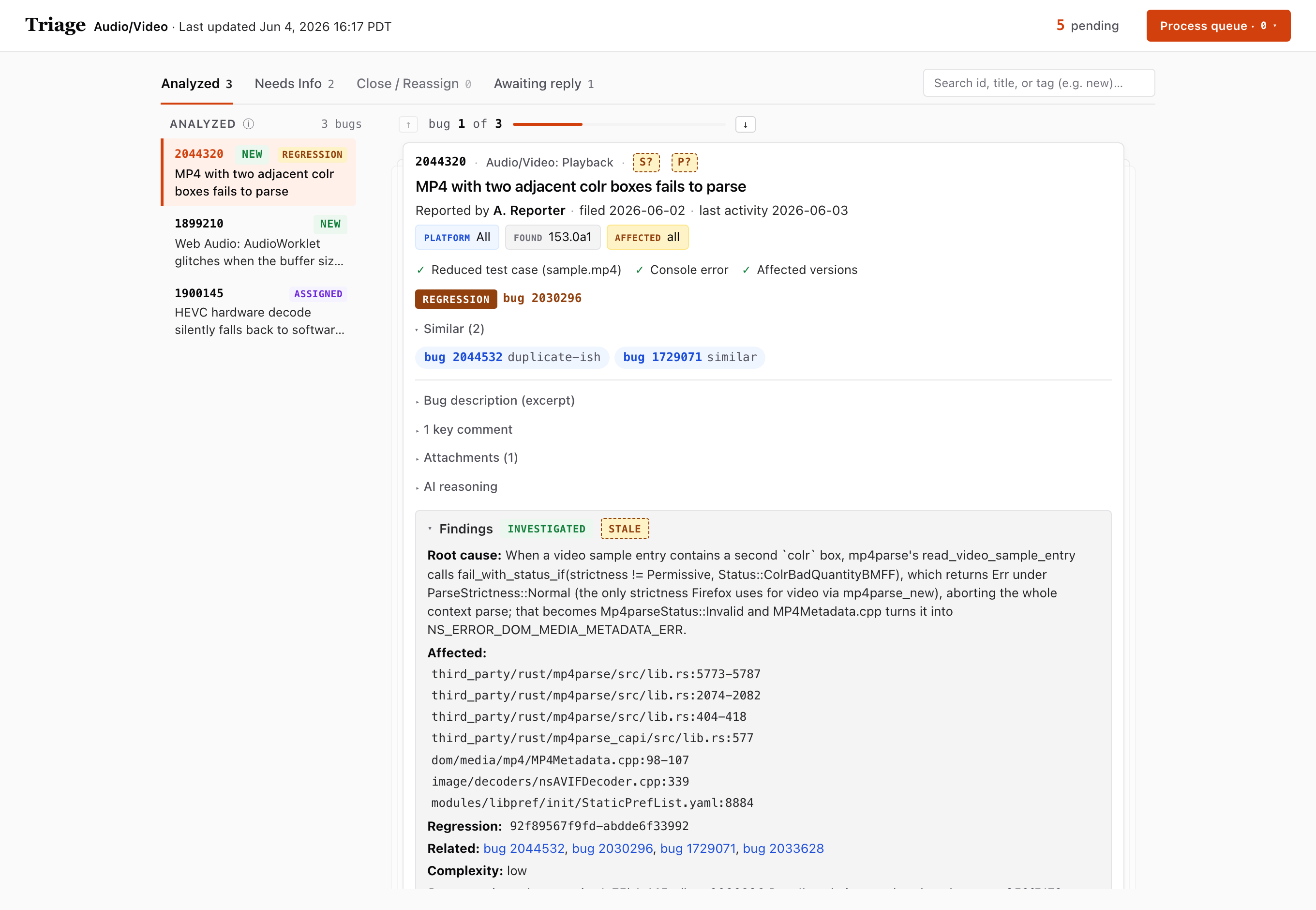Select bug 1899210 AudioWorklet glitches
1316x910 pixels.
pyautogui.click(x=259, y=242)
